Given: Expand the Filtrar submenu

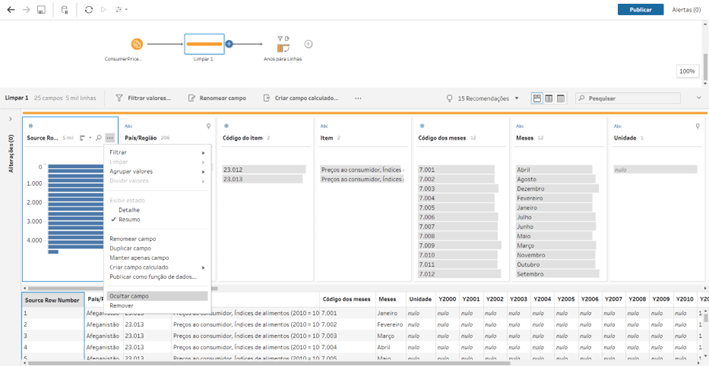Looking at the screenshot, I should coord(157,152).
